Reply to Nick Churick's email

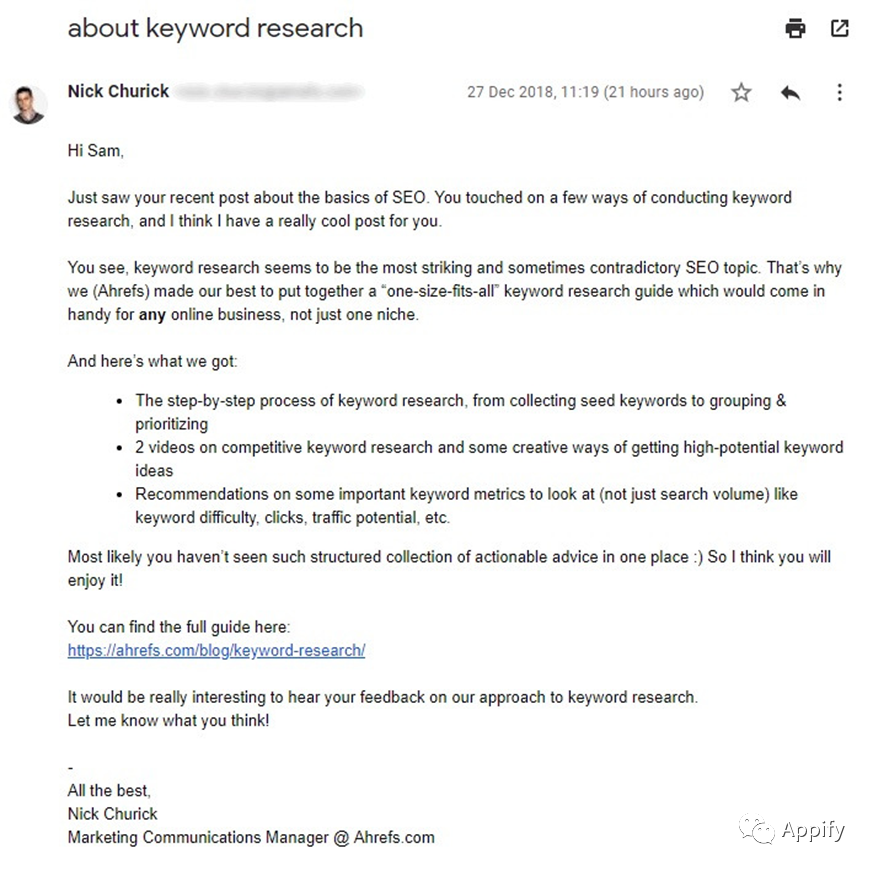click(790, 92)
